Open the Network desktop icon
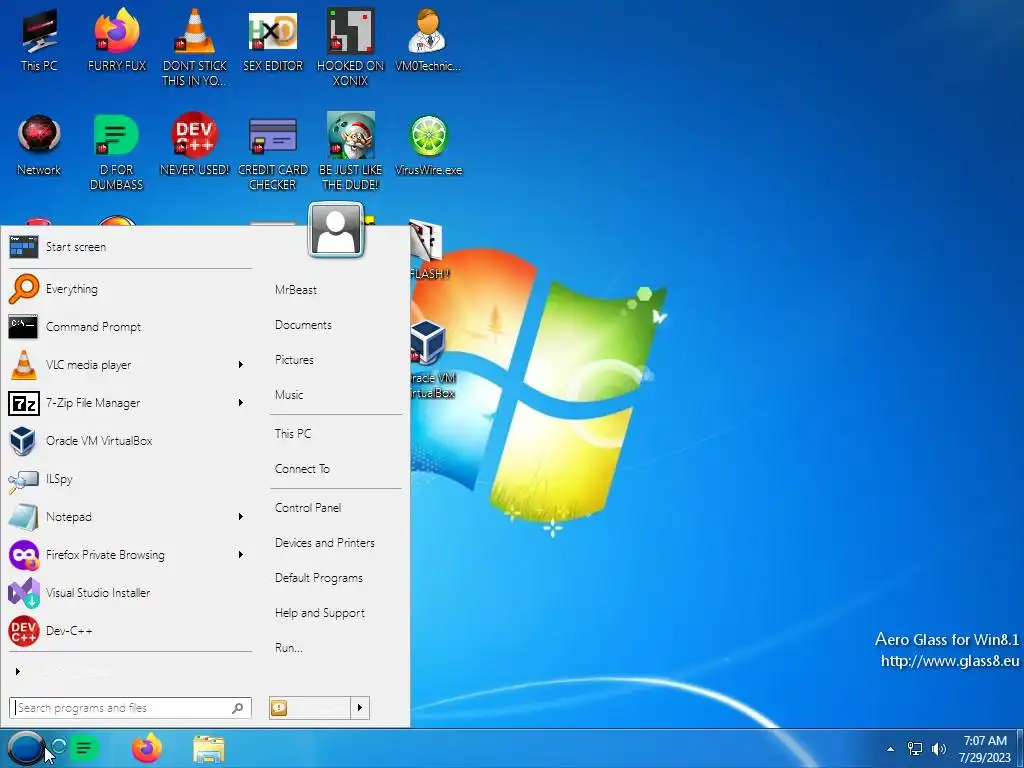This screenshot has width=1024, height=768. [x=39, y=145]
